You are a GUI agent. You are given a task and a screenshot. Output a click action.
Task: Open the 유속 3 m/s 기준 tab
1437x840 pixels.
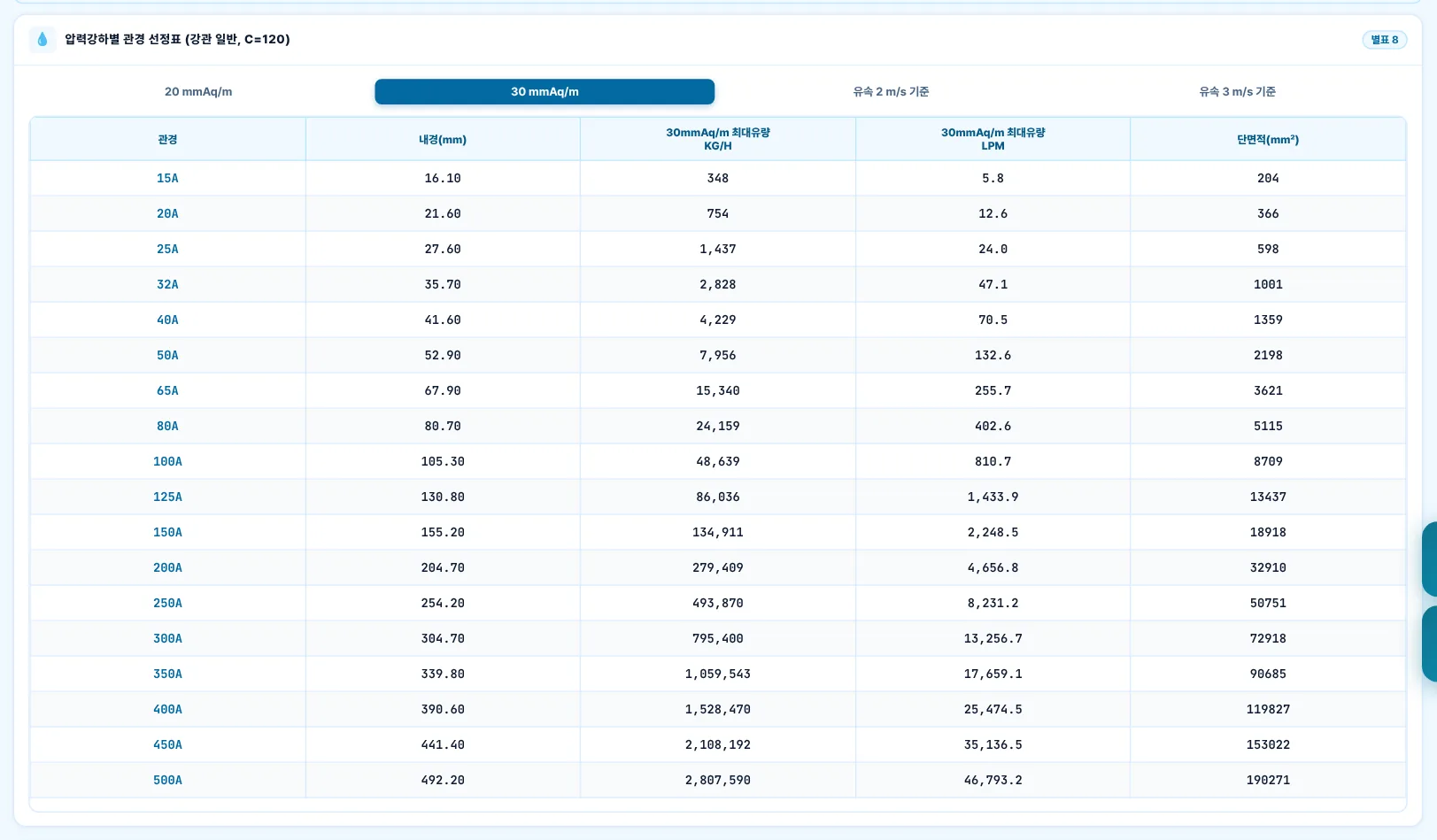[x=1237, y=92]
